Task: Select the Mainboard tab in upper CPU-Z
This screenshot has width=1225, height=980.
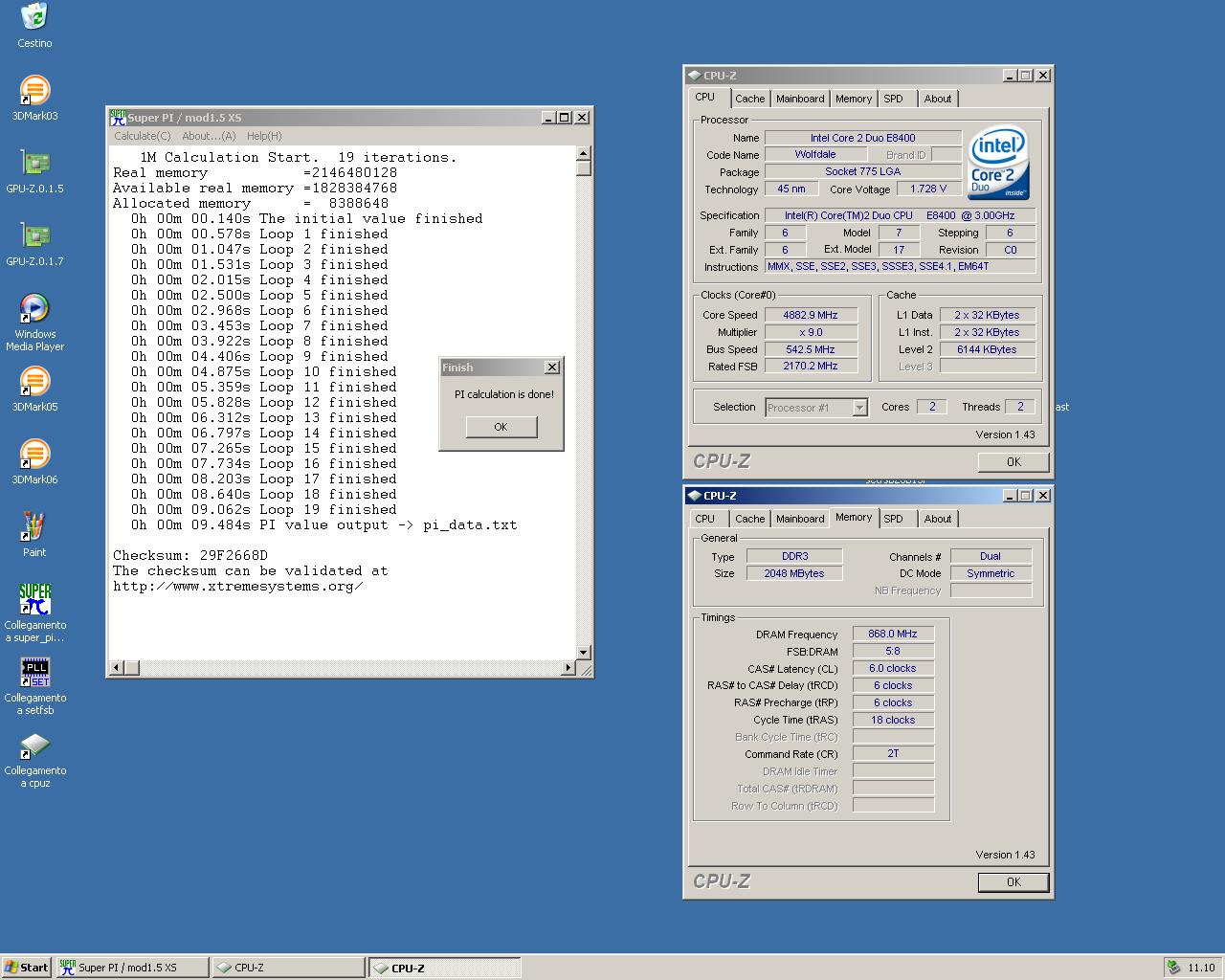Action: (800, 99)
